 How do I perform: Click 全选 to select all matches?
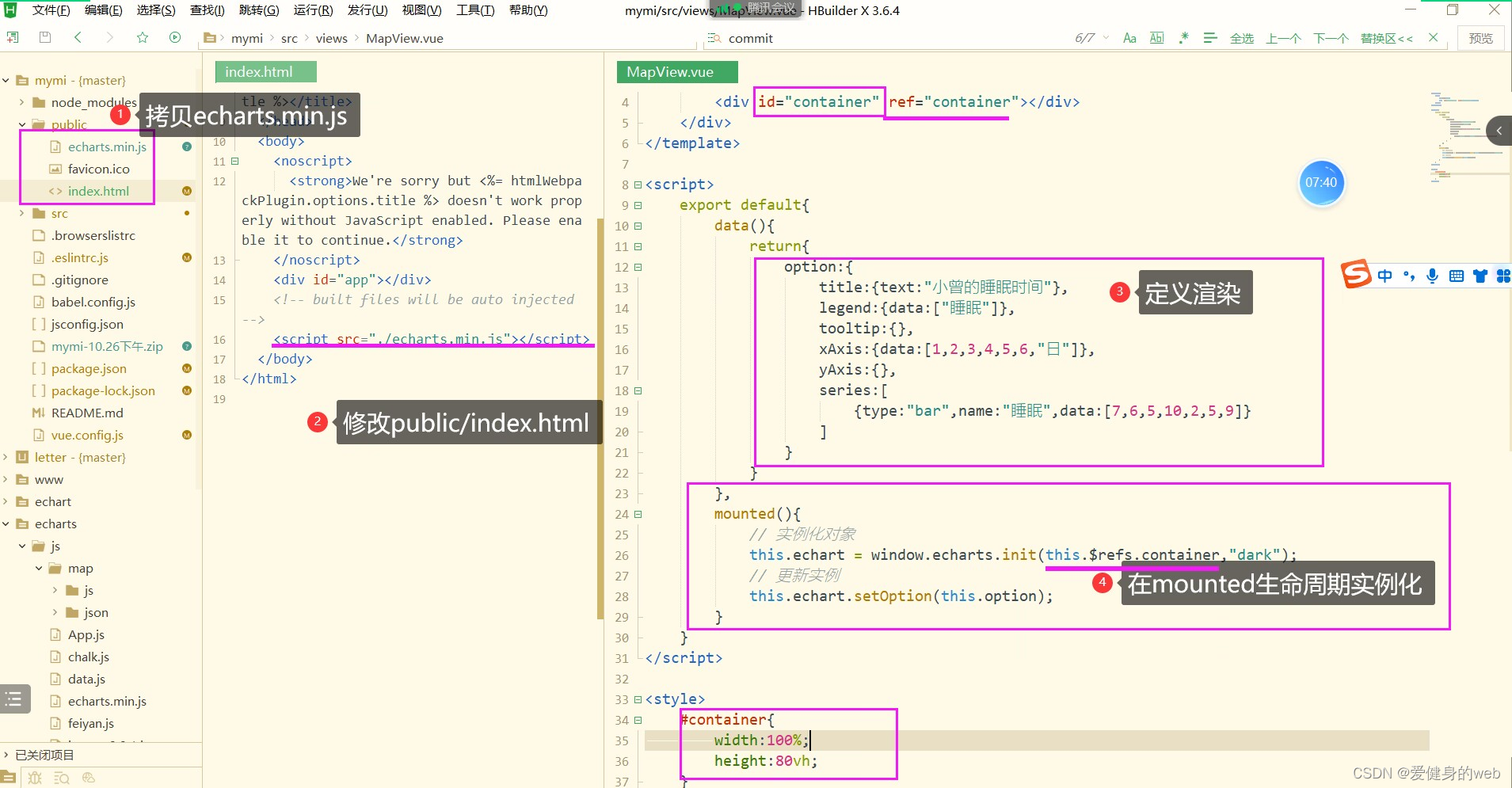click(x=1242, y=38)
